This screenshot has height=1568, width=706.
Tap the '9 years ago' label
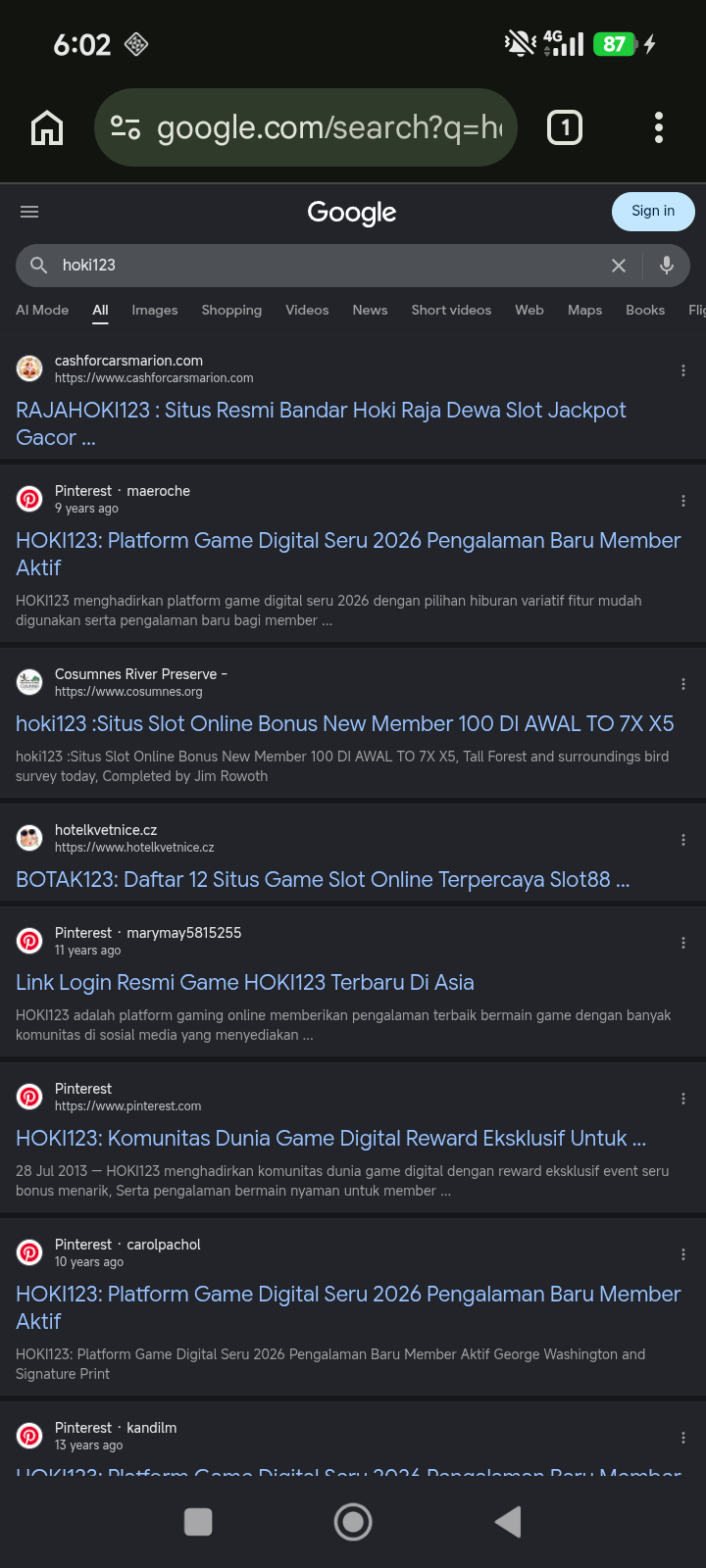point(86,509)
